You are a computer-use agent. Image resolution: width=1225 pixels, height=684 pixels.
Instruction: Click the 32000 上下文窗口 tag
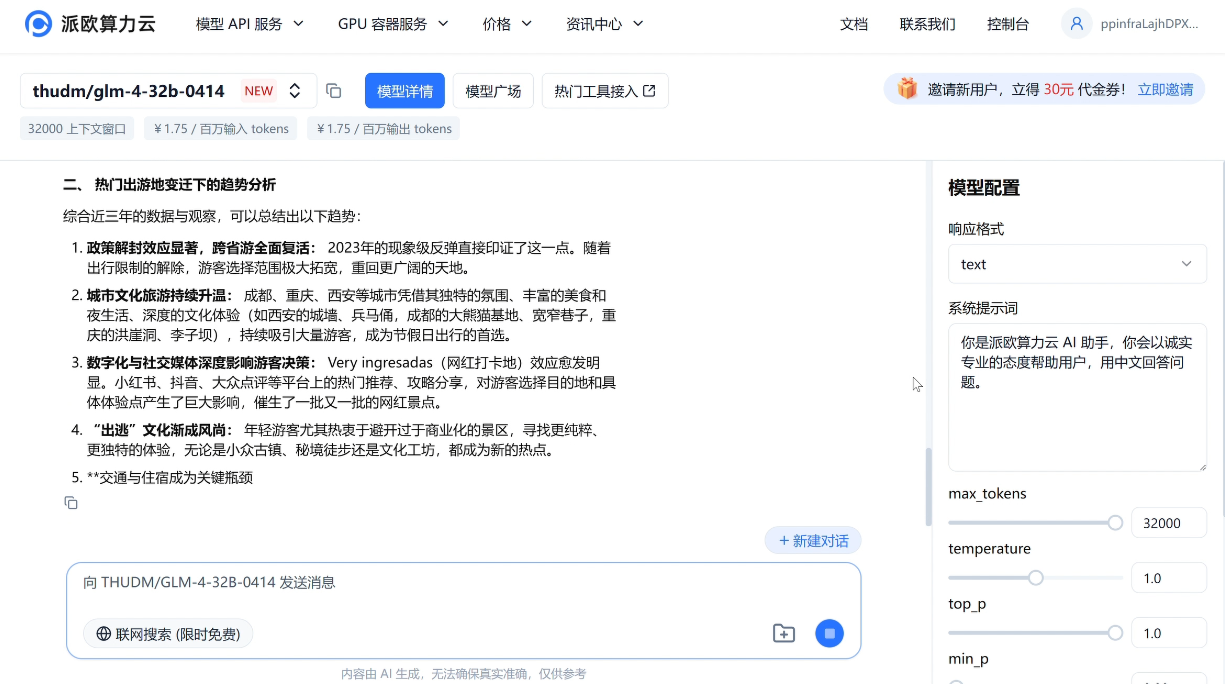78,128
